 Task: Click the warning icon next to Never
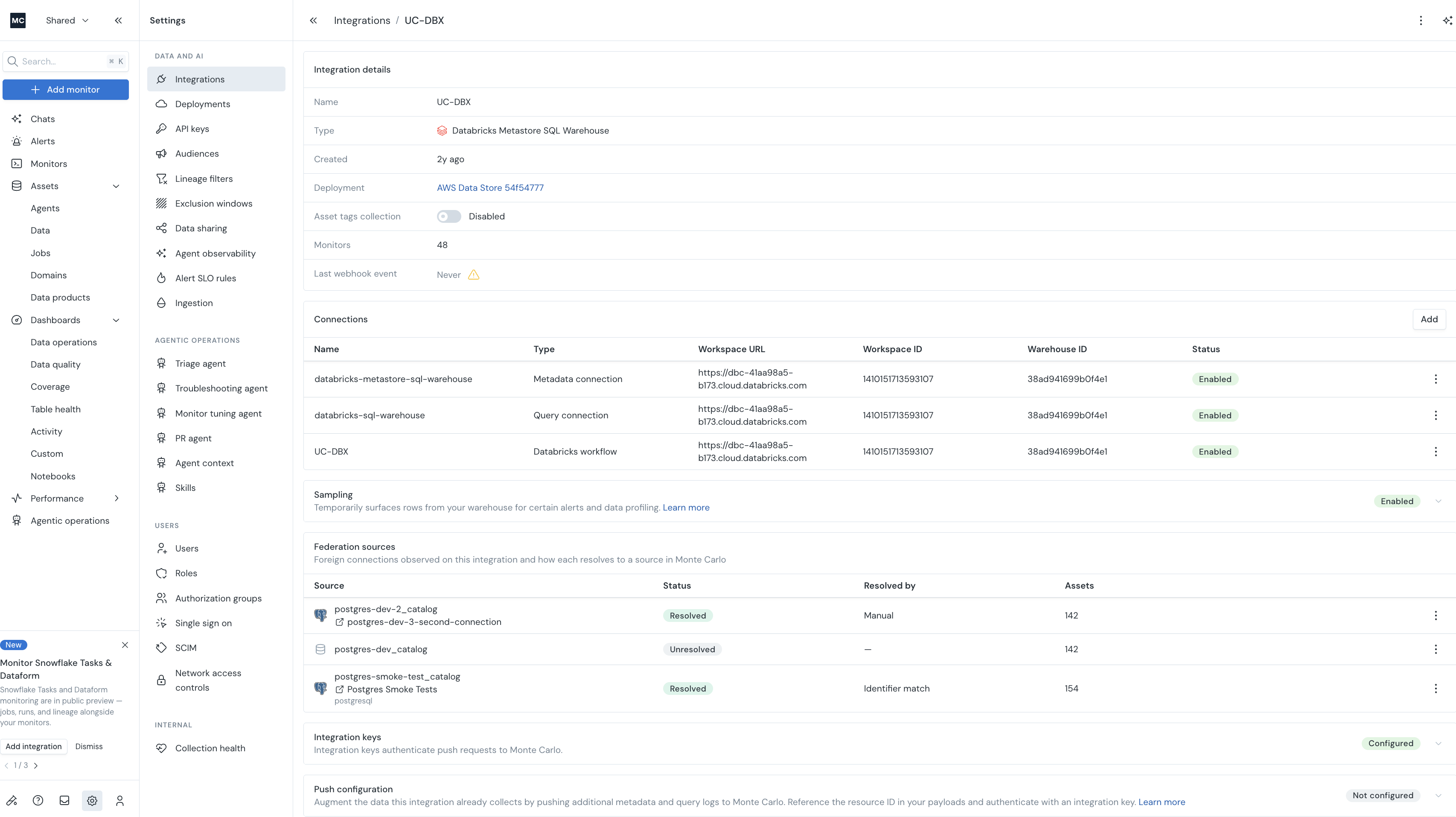point(474,275)
